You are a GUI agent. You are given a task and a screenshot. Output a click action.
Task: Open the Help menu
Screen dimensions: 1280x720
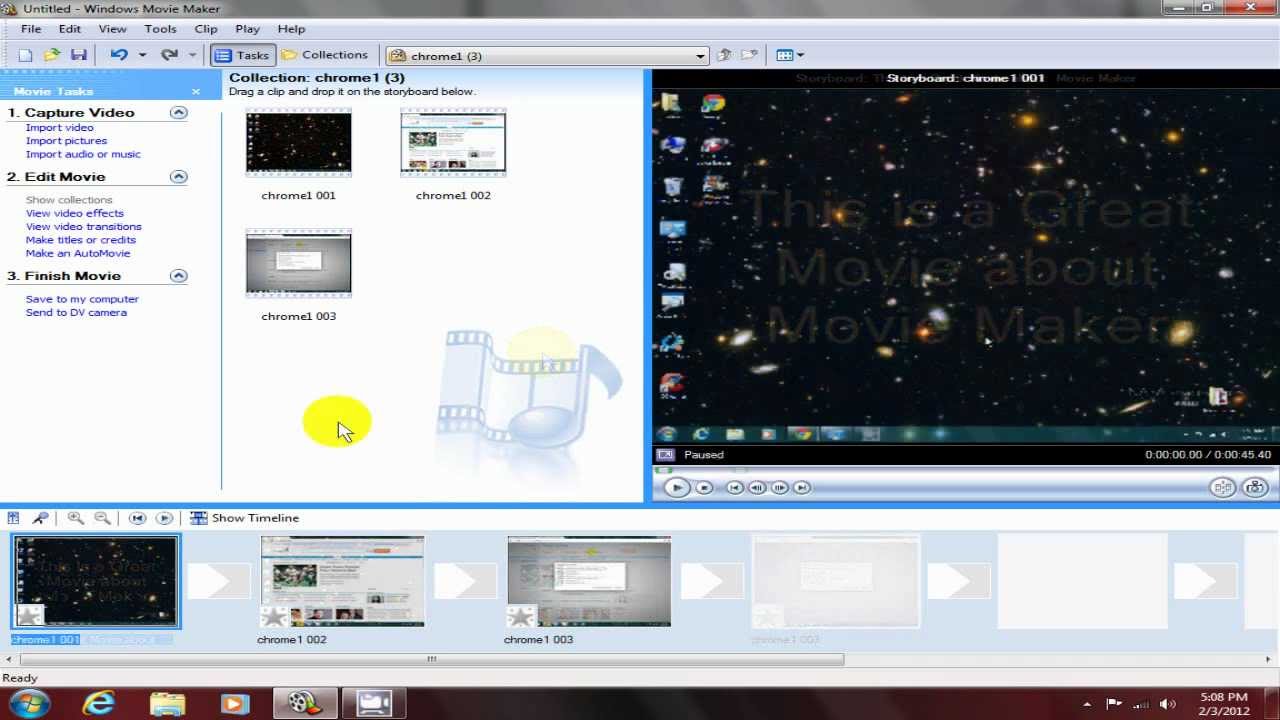[291, 29]
